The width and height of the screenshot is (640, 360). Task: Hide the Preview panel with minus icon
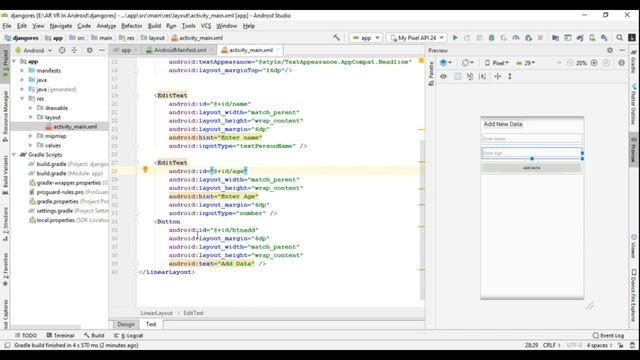click(622, 50)
